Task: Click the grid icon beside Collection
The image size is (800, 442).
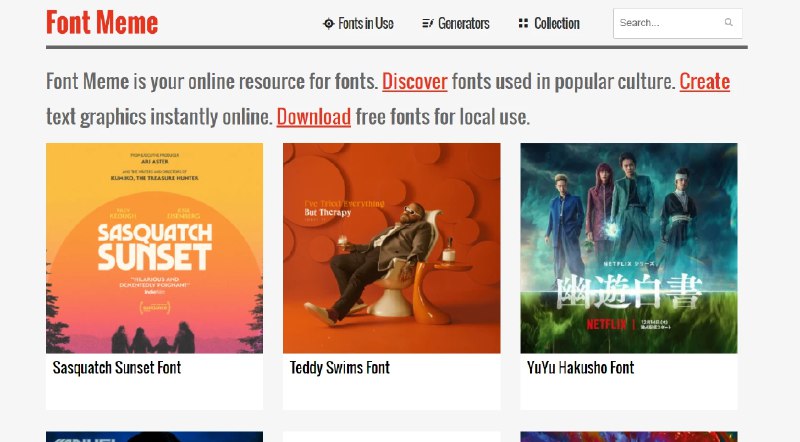Action: tap(523, 23)
